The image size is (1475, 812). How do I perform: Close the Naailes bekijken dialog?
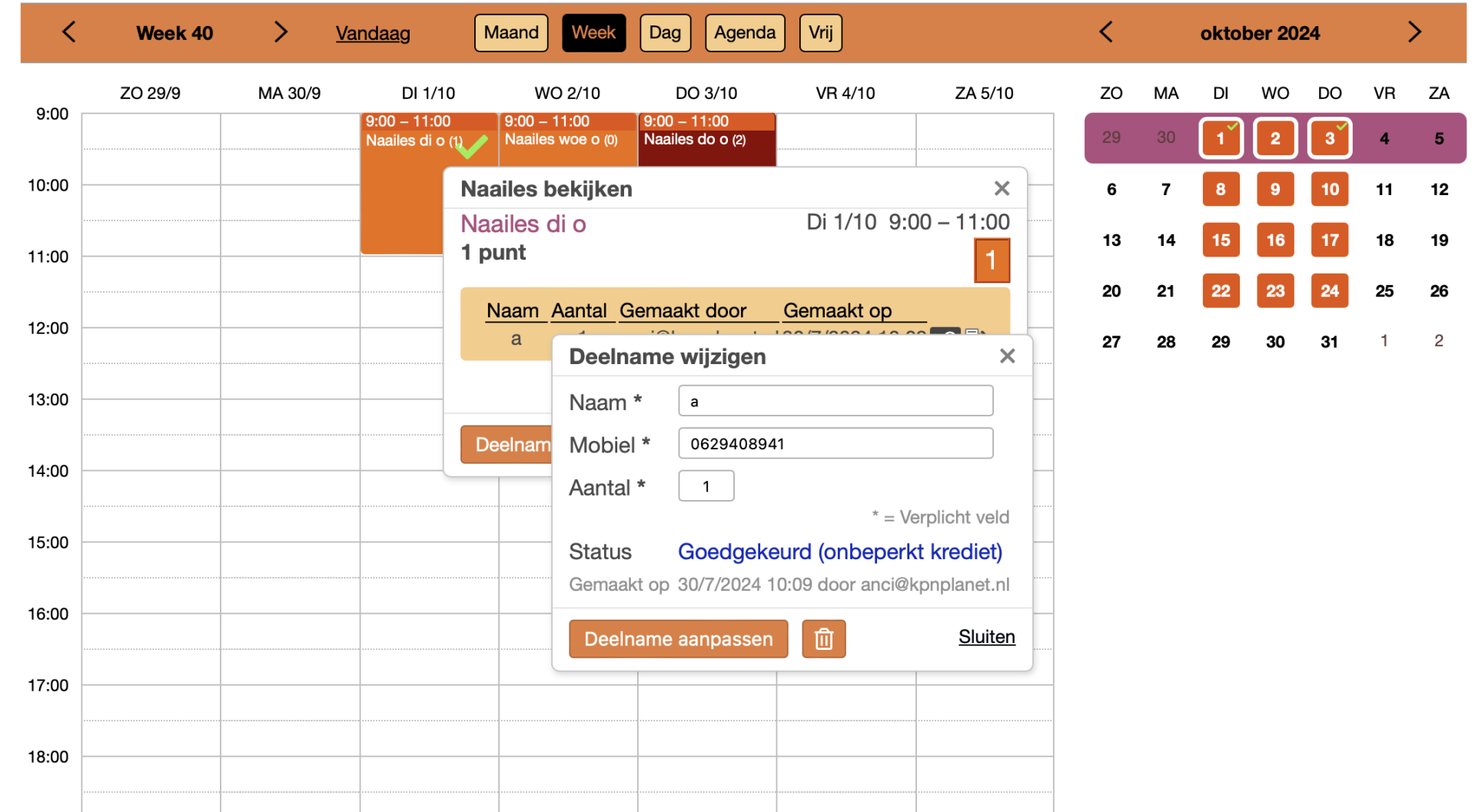pyautogui.click(x=1002, y=189)
